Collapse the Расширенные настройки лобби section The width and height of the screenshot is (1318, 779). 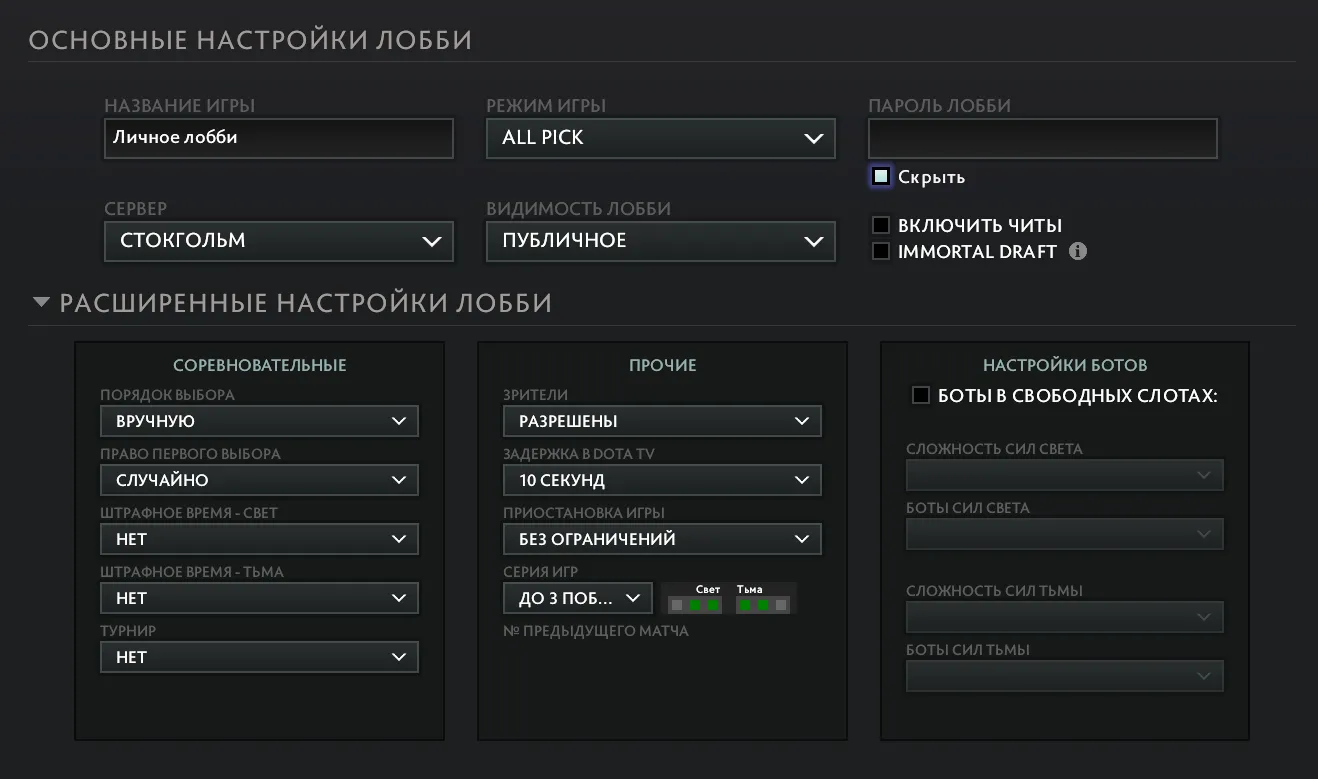point(41,302)
